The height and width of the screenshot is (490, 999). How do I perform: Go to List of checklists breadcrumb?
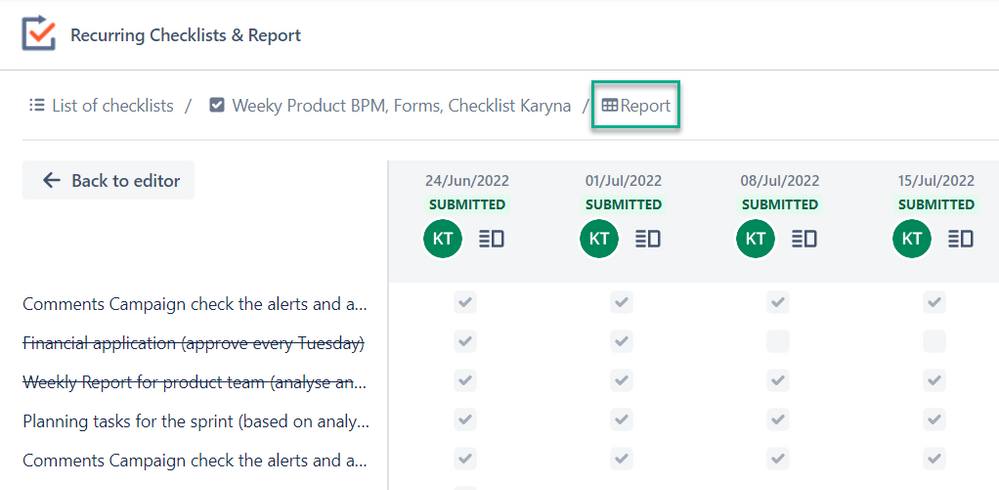[x=113, y=105]
